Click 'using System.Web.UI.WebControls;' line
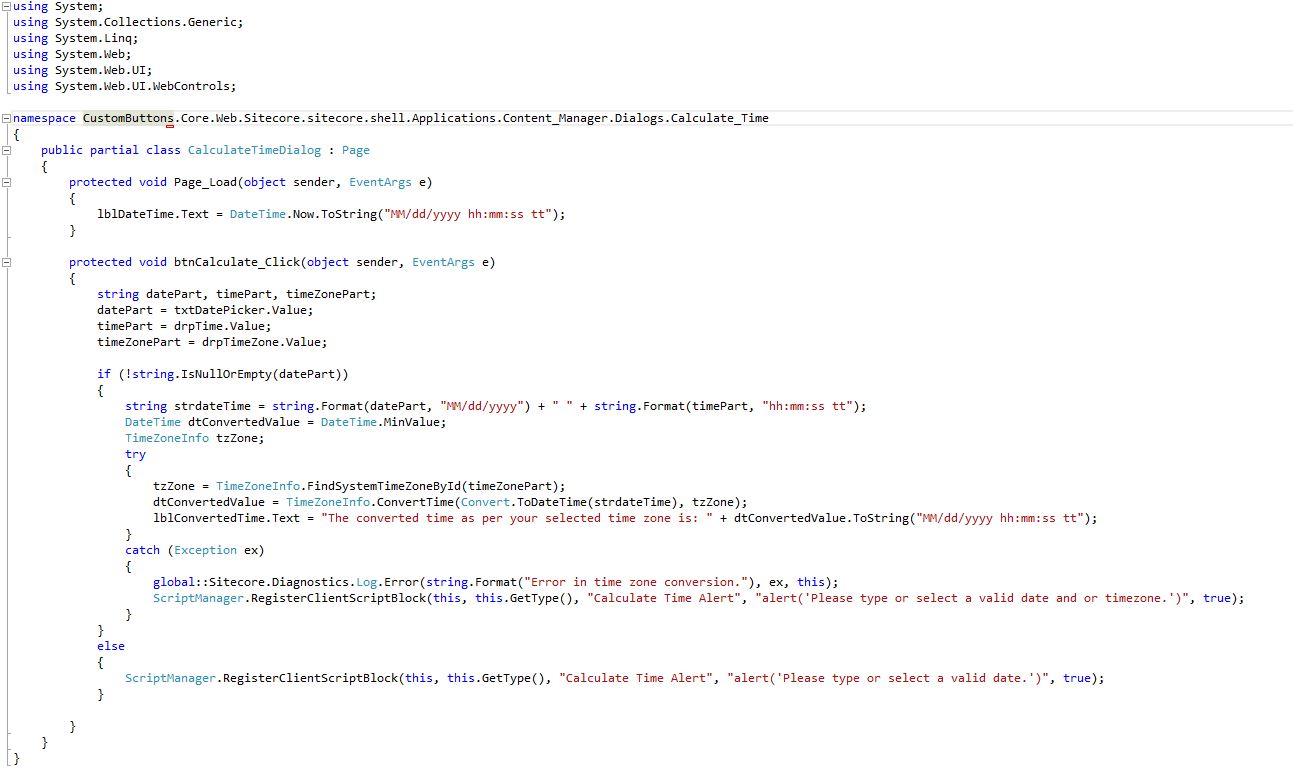Image resolution: width=1293 pixels, height=779 pixels. click(125, 86)
